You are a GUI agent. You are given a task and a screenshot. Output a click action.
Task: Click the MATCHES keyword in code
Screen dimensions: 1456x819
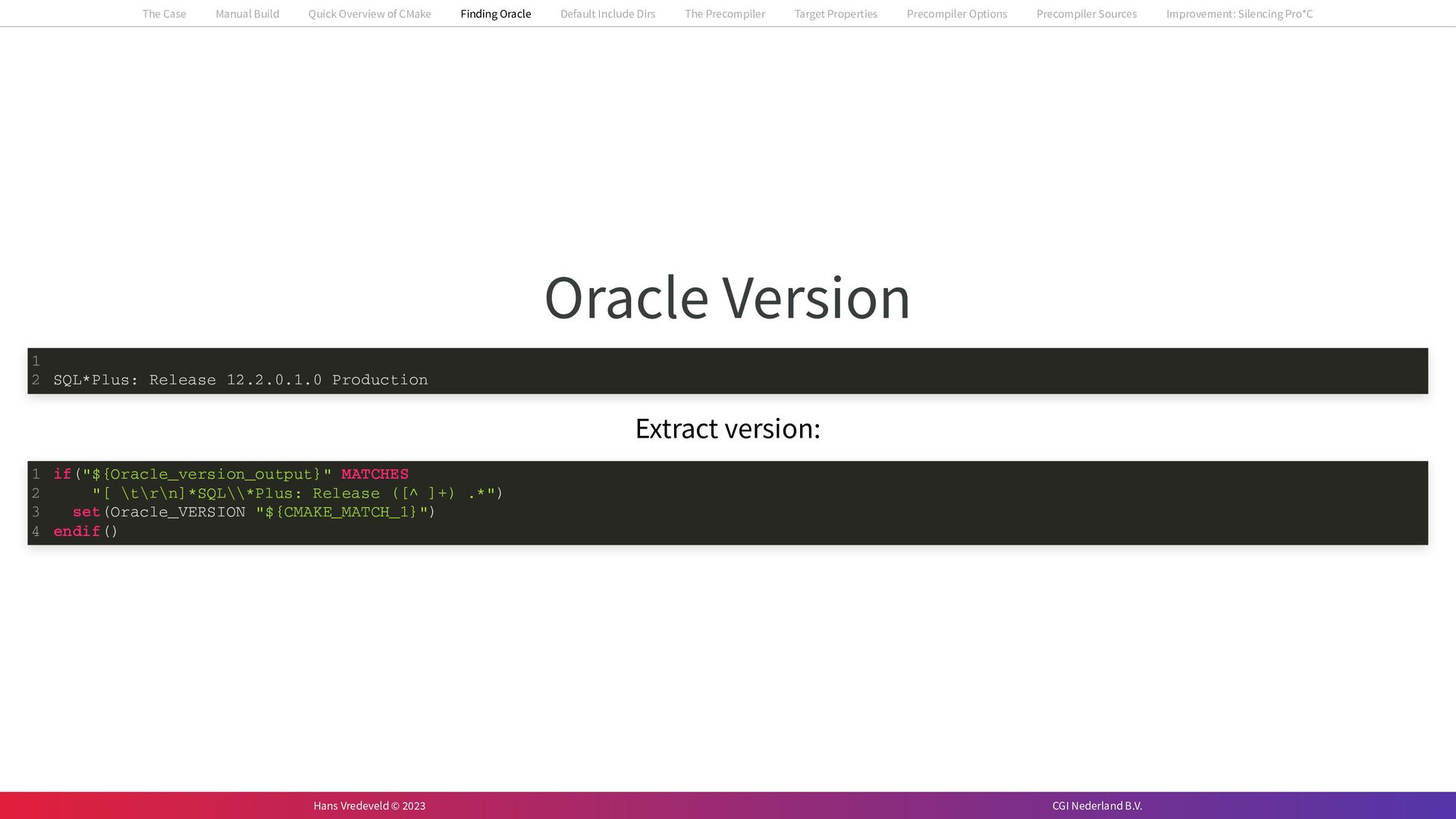(375, 474)
